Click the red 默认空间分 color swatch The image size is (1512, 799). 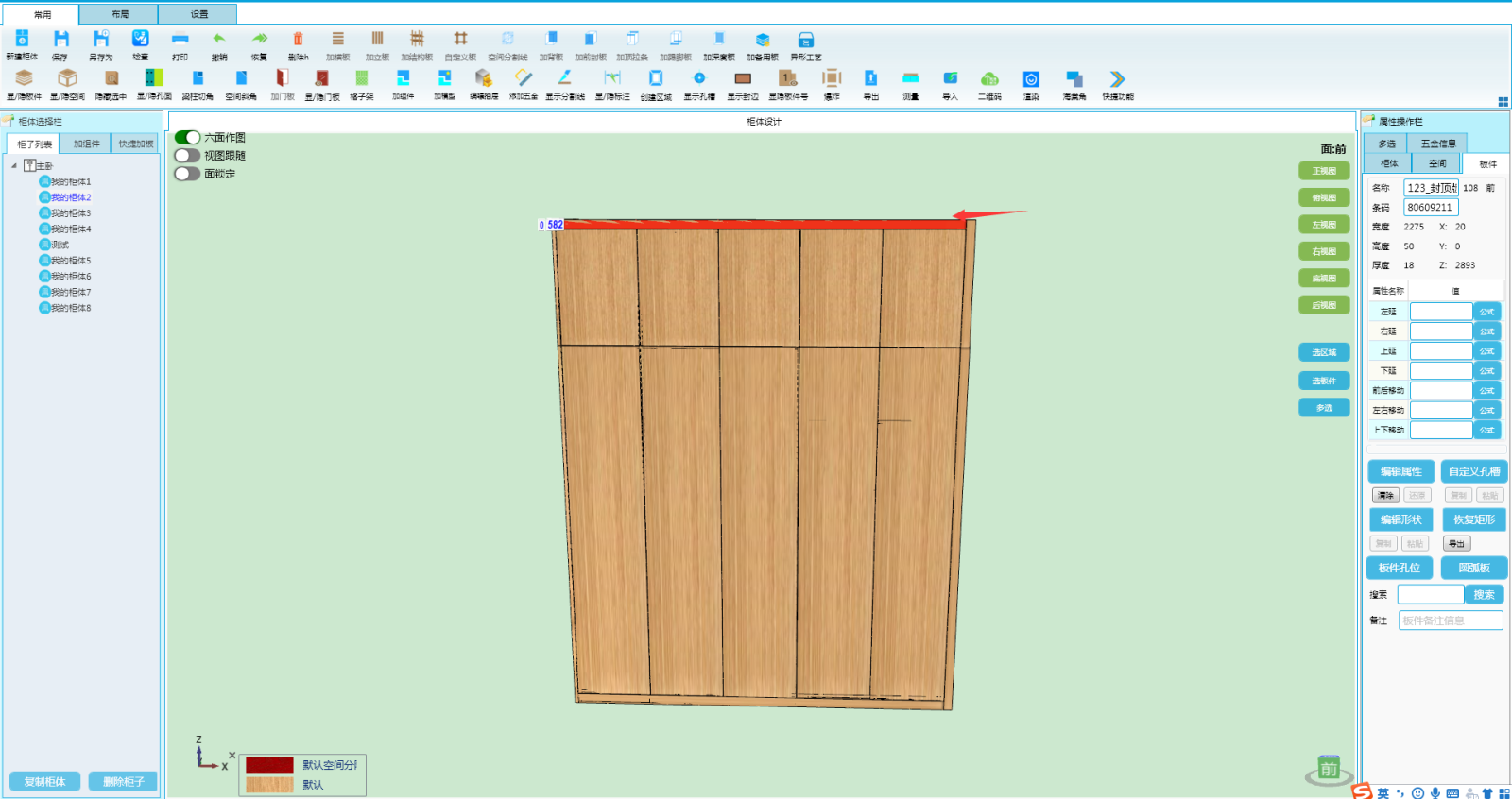pyautogui.click(x=269, y=765)
